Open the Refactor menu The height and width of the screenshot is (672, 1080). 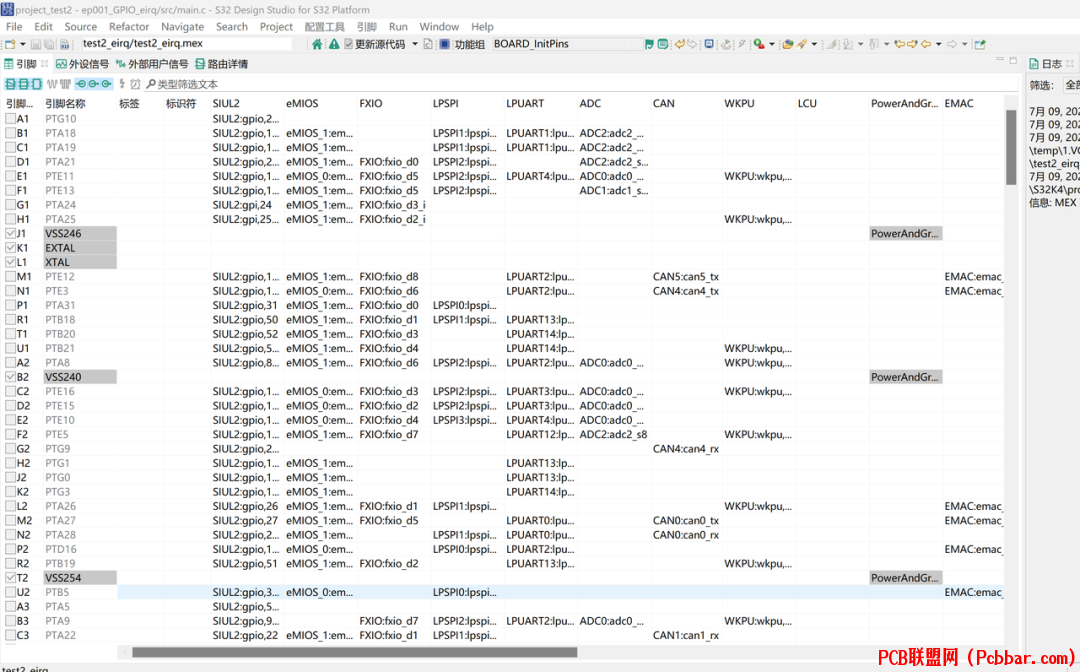(x=129, y=27)
